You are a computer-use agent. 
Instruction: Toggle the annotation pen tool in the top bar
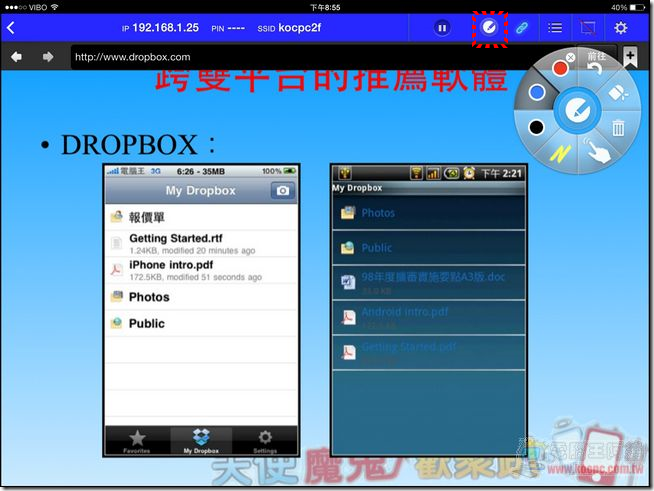pyautogui.click(x=489, y=28)
